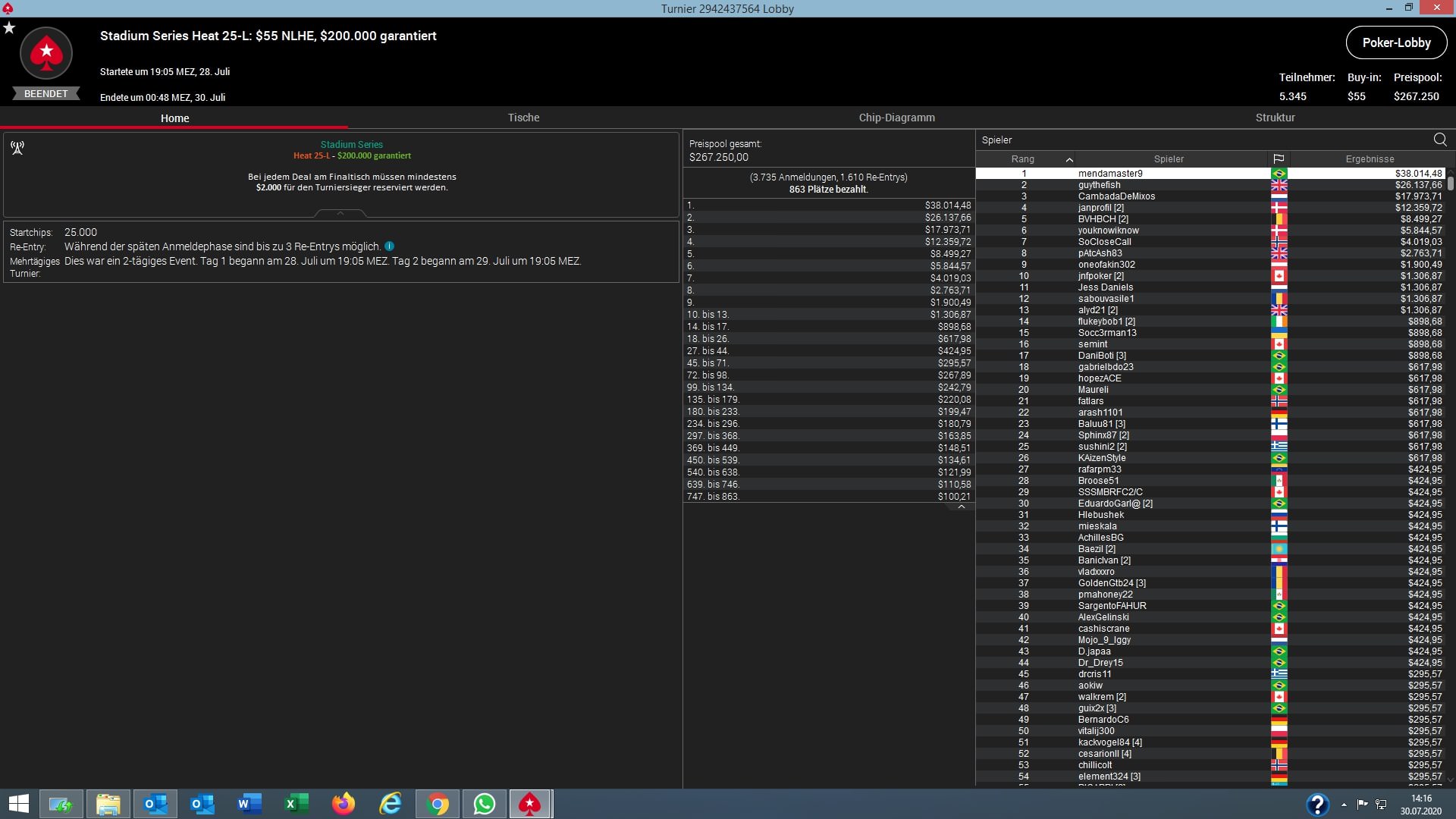Image resolution: width=1456 pixels, height=819 pixels.
Task: Open Firefox from the taskbar
Action: [344, 804]
